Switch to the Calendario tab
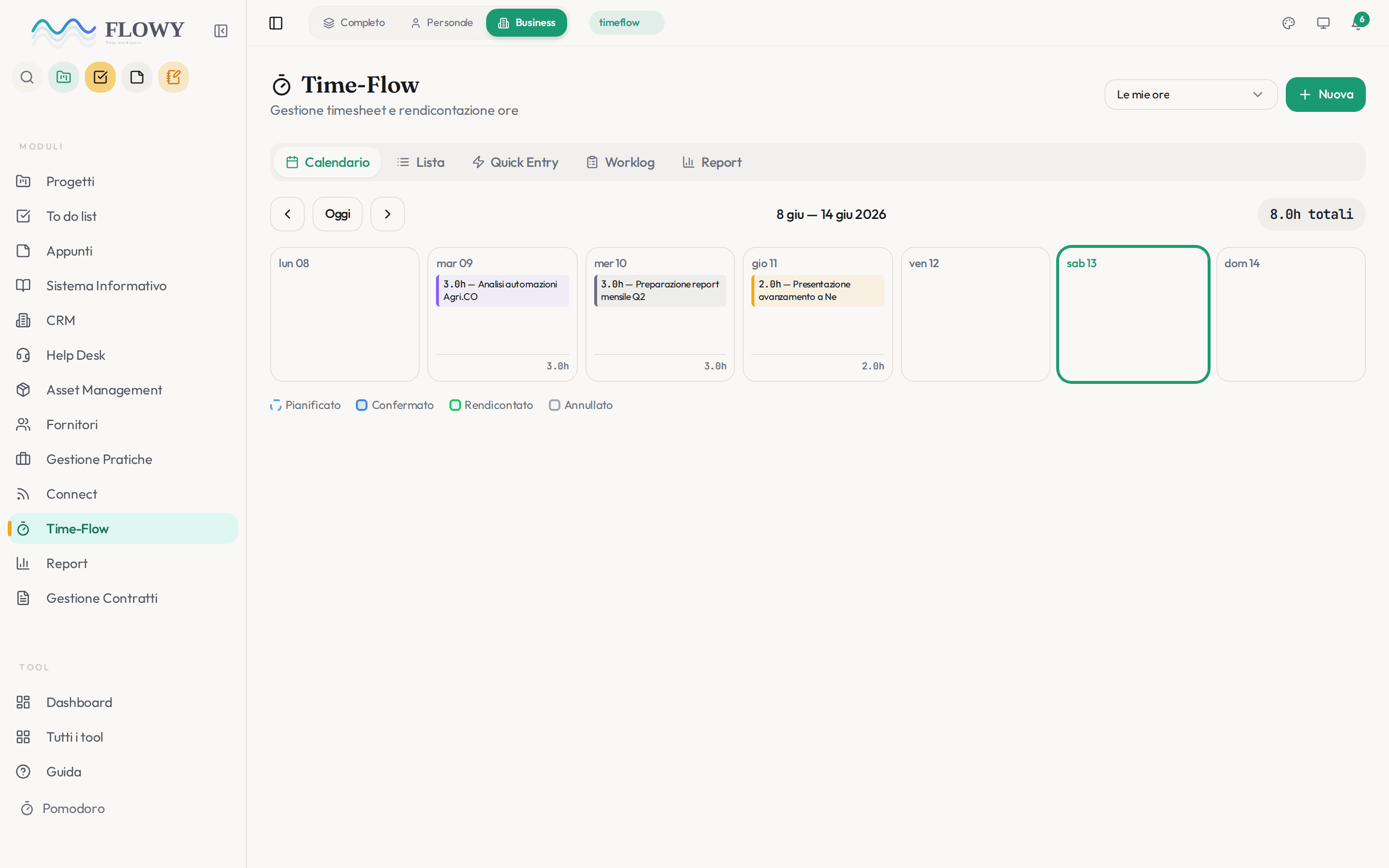Image resolution: width=1389 pixels, height=868 pixels. tap(327, 163)
